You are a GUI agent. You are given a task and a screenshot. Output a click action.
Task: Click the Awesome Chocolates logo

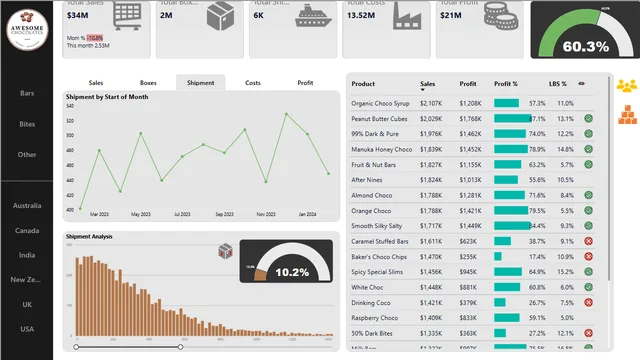[27, 30]
